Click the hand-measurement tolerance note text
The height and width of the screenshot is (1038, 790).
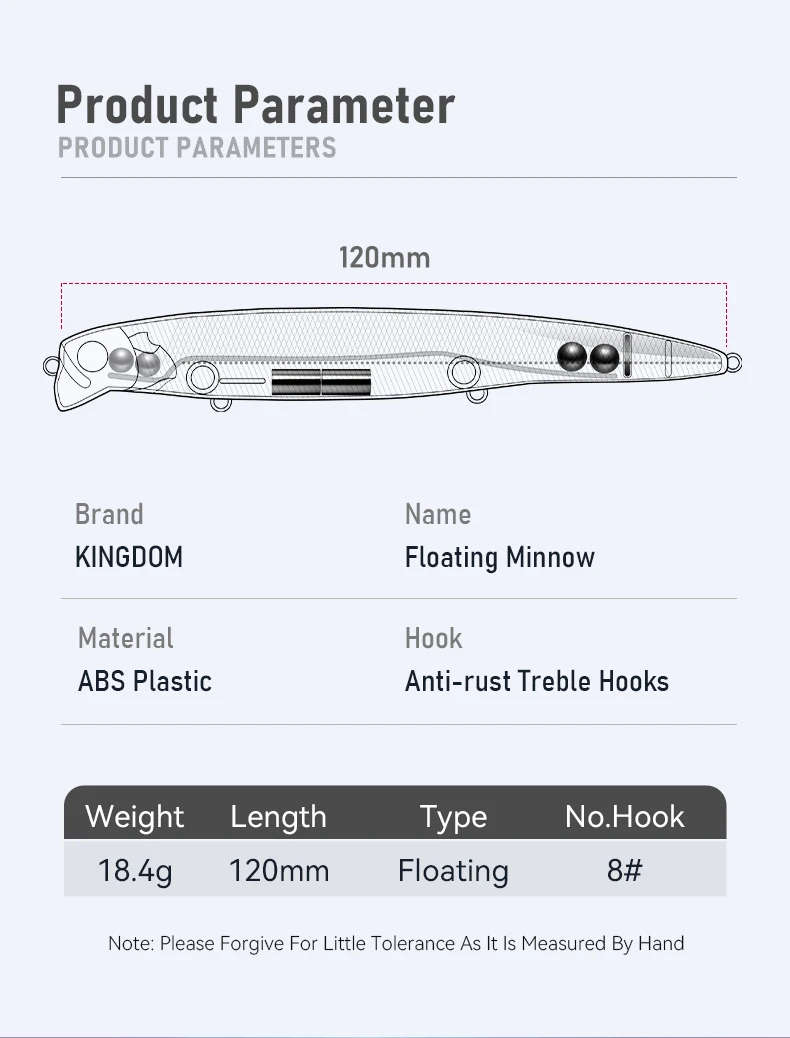[396, 943]
